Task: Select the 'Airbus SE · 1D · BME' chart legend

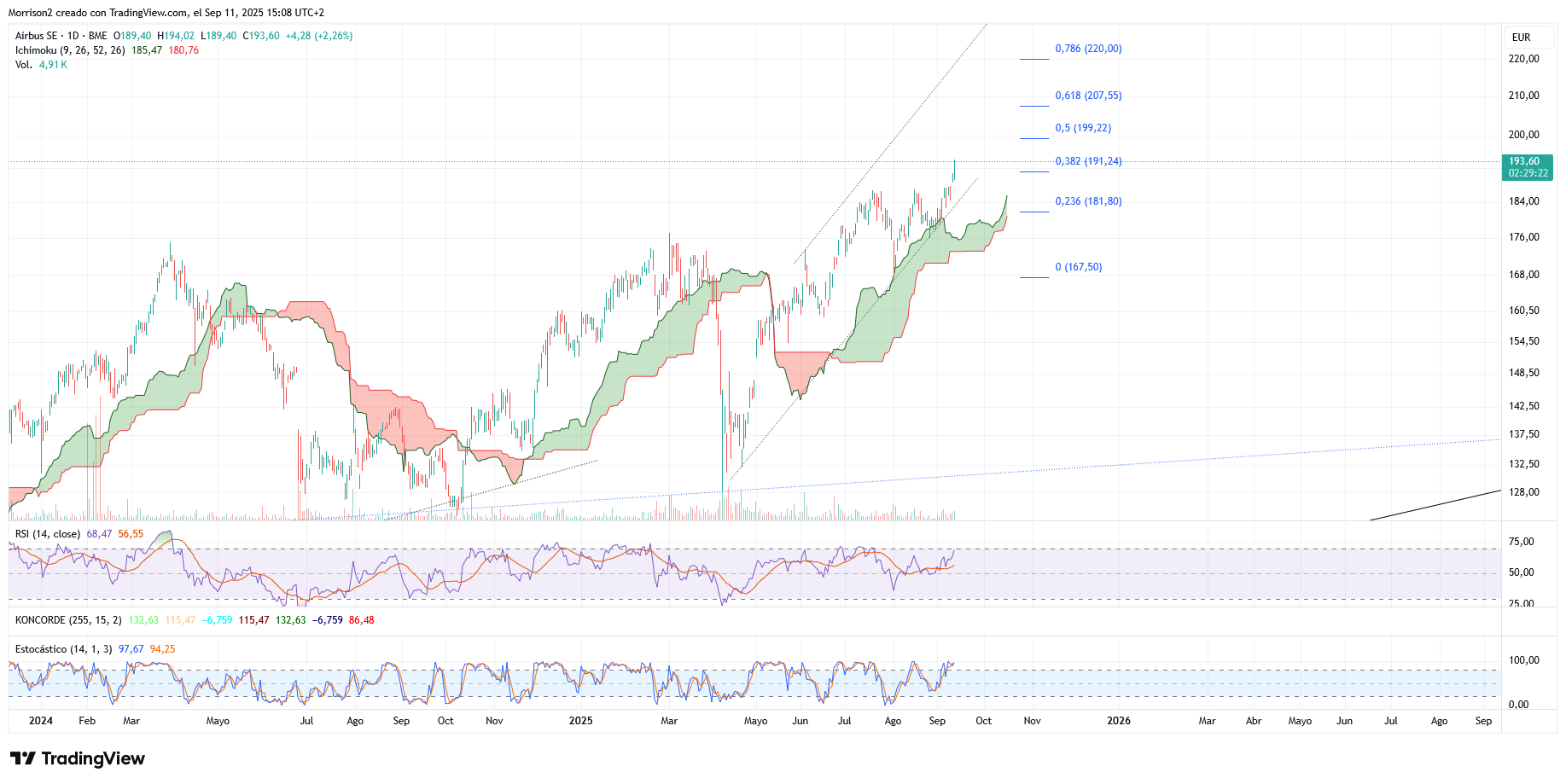Action: pyautogui.click(x=61, y=36)
